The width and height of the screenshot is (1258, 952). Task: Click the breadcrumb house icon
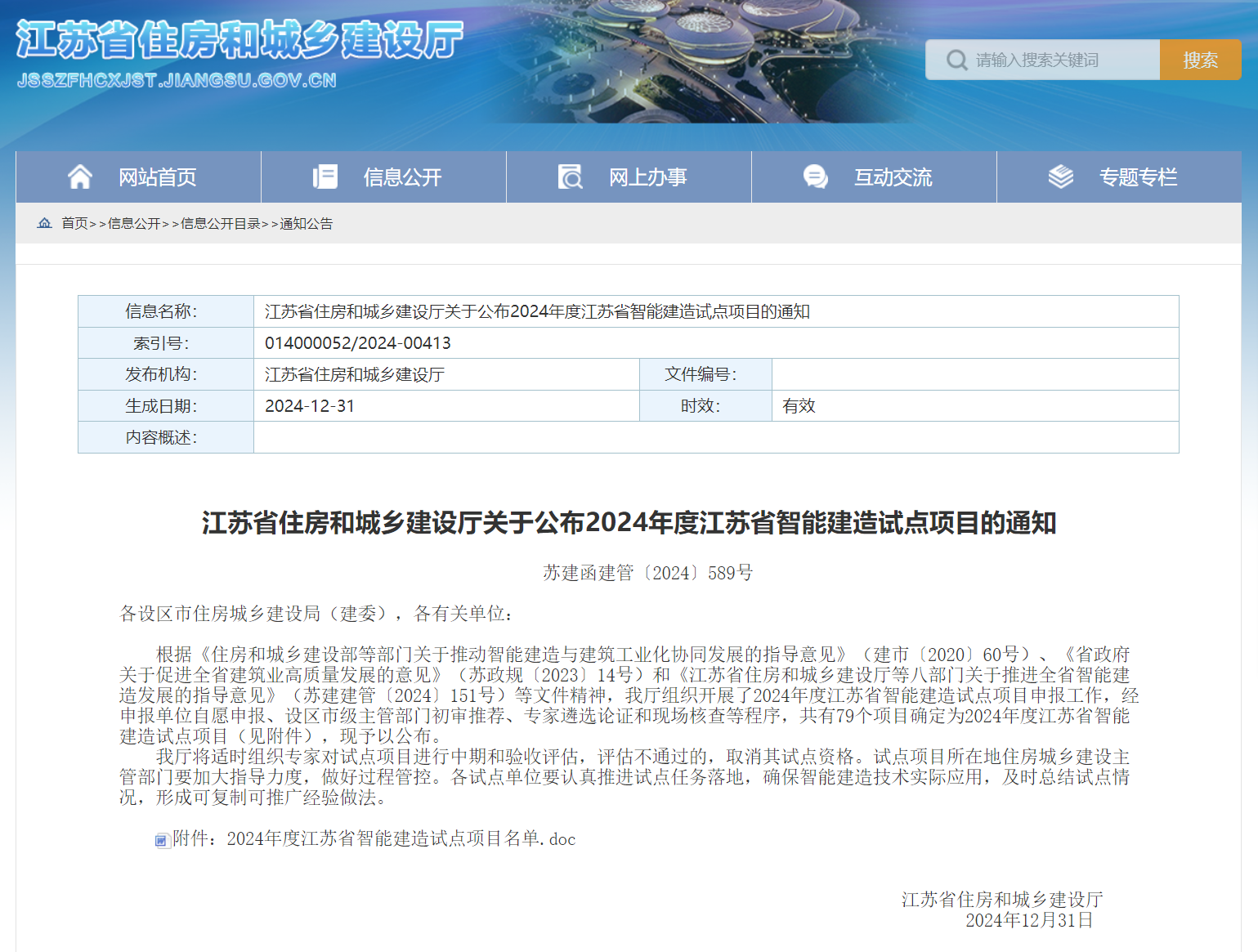coord(45,223)
